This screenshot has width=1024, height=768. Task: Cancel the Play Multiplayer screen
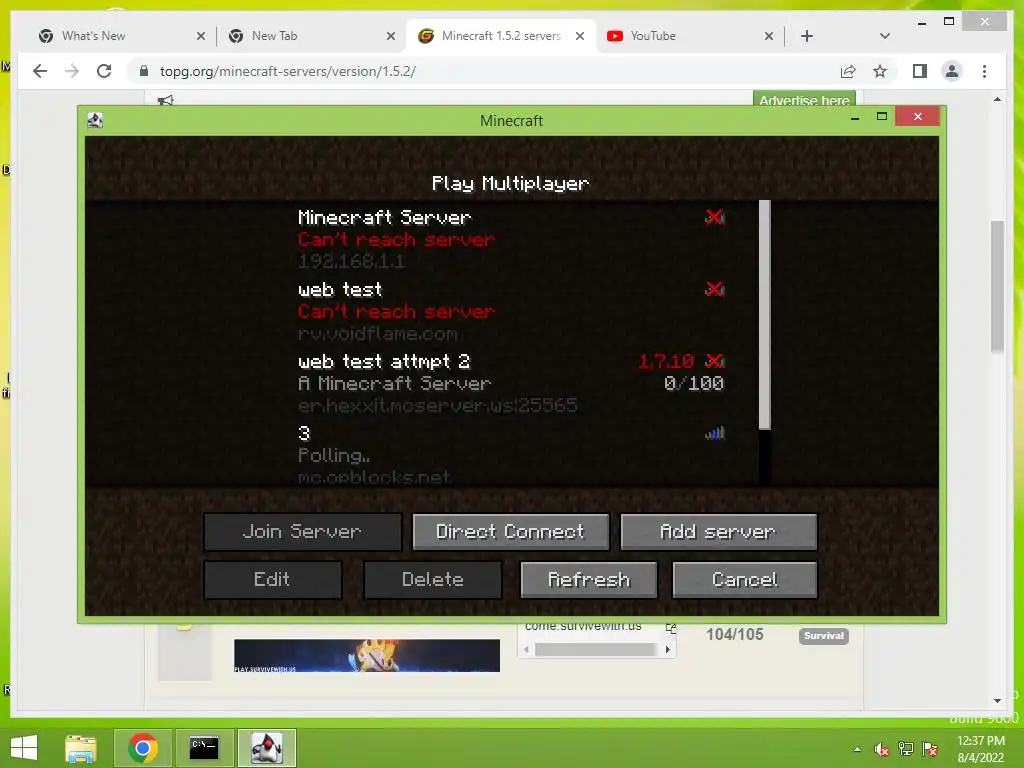(x=745, y=579)
